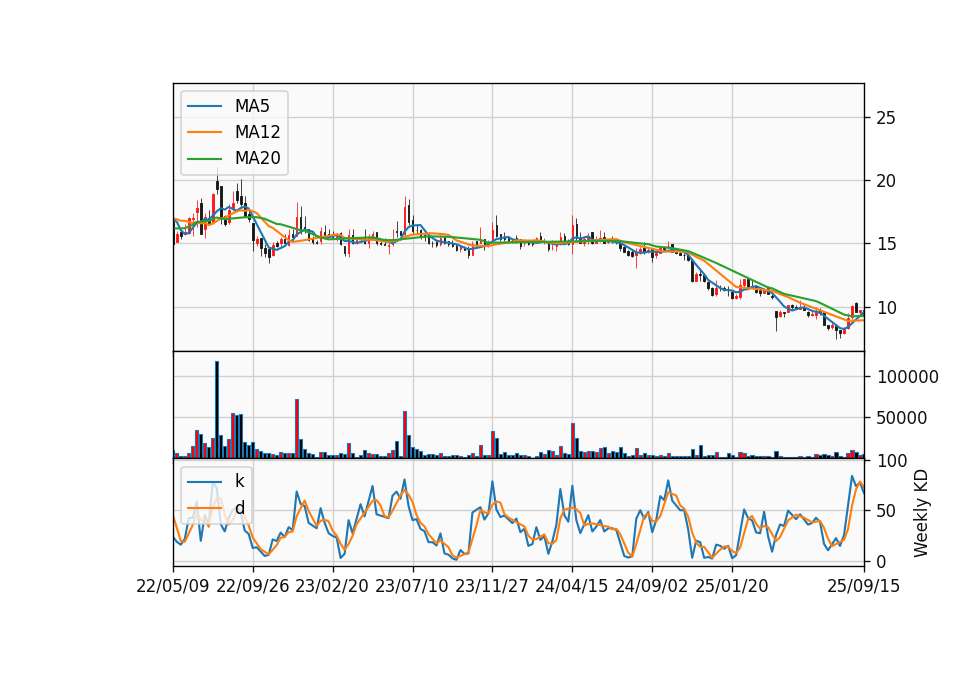Click the date label 23/07/10

click(x=412, y=586)
